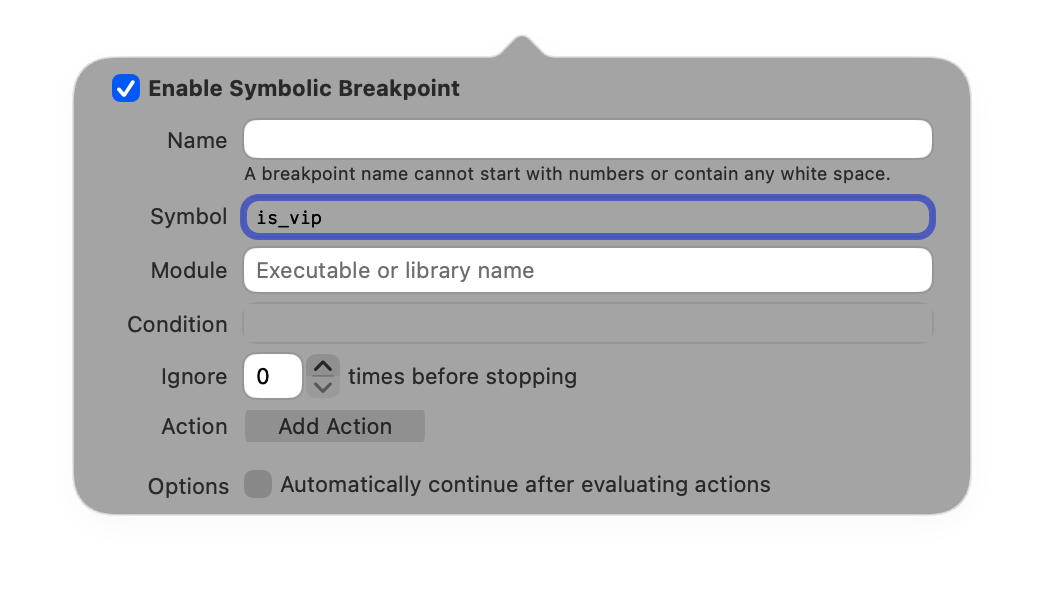Image resolution: width=1044 pixels, height=604 pixels.
Task: Click the Ignore label
Action: (x=193, y=376)
